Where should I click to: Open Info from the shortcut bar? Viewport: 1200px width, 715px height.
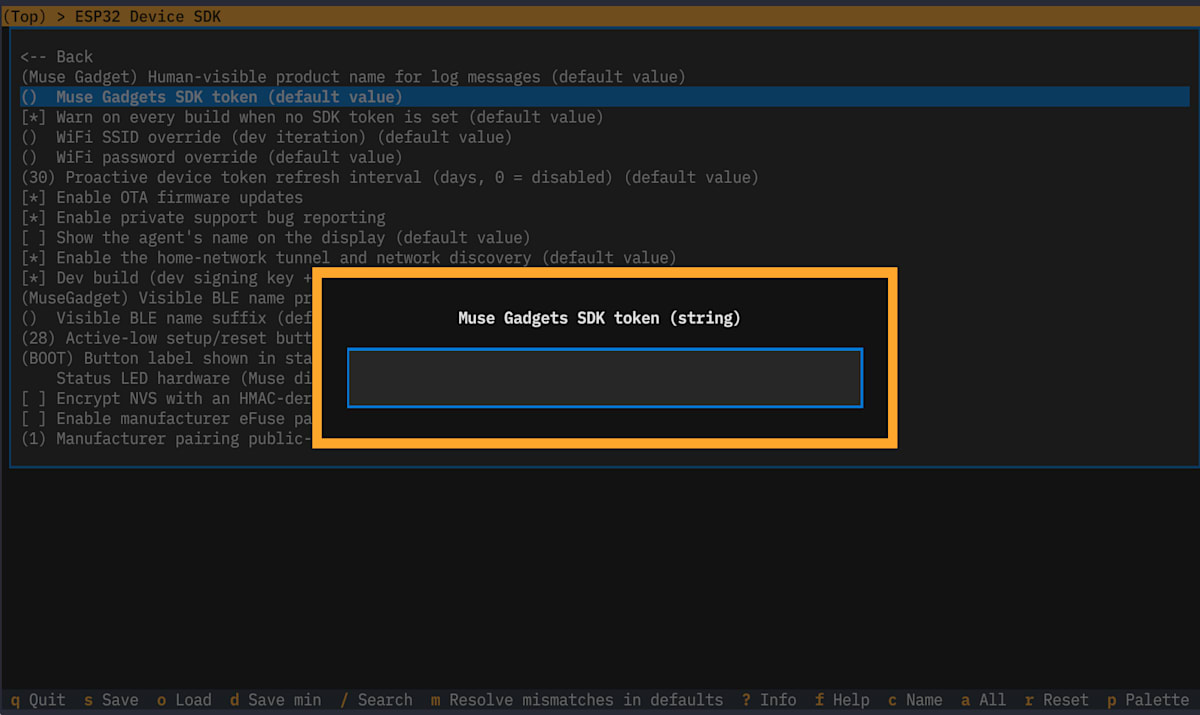(x=769, y=700)
